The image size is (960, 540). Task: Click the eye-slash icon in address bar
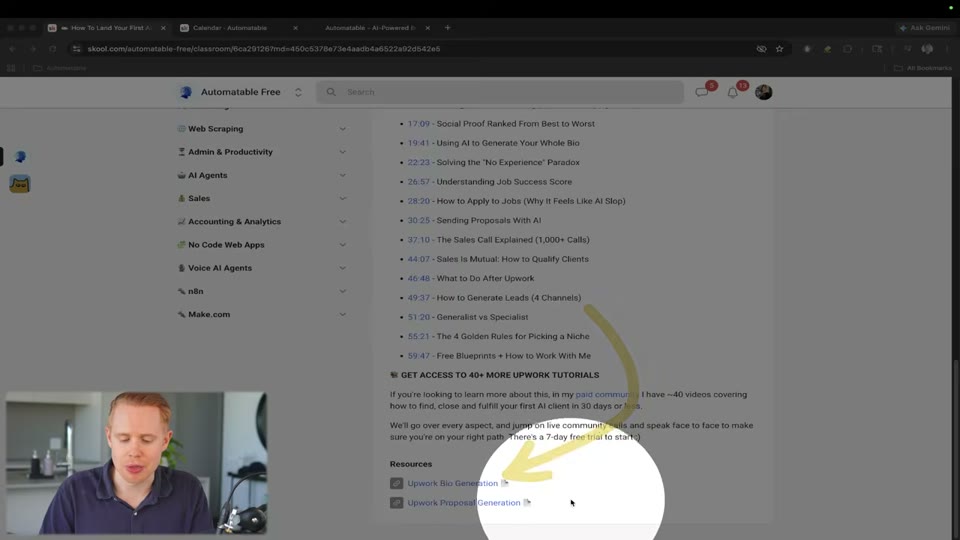(761, 49)
